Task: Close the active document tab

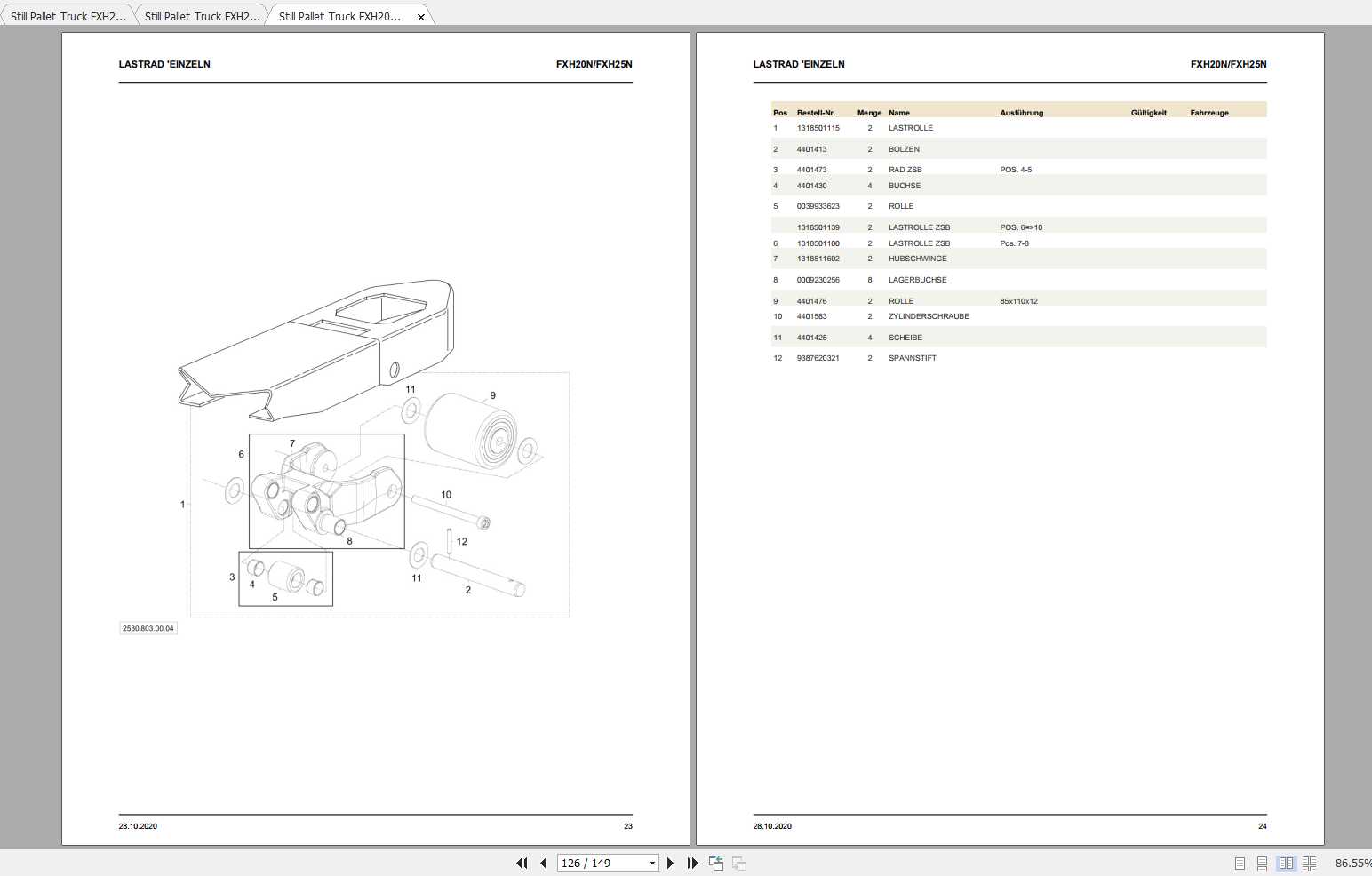Action: coord(421,17)
